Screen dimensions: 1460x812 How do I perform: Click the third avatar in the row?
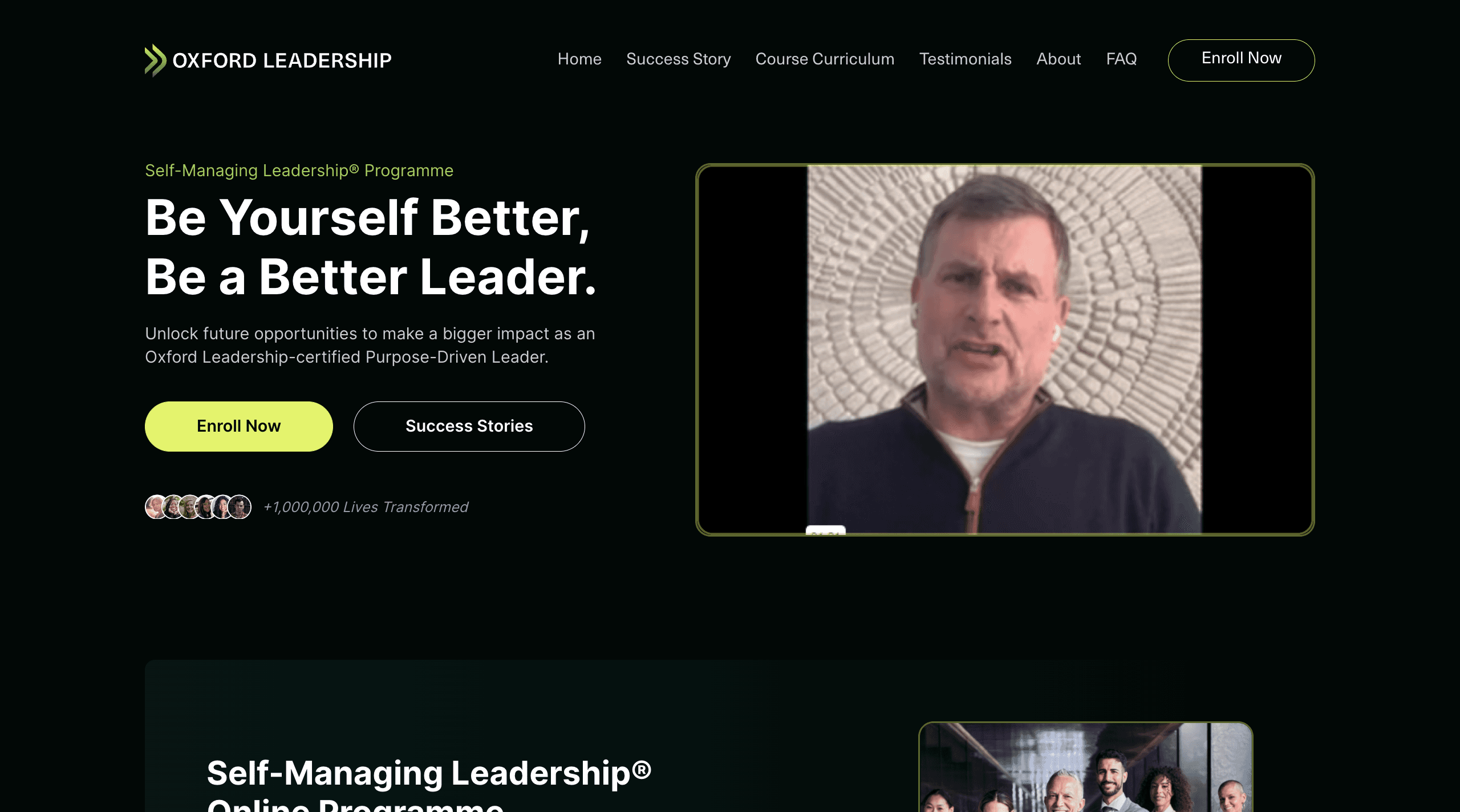[189, 506]
